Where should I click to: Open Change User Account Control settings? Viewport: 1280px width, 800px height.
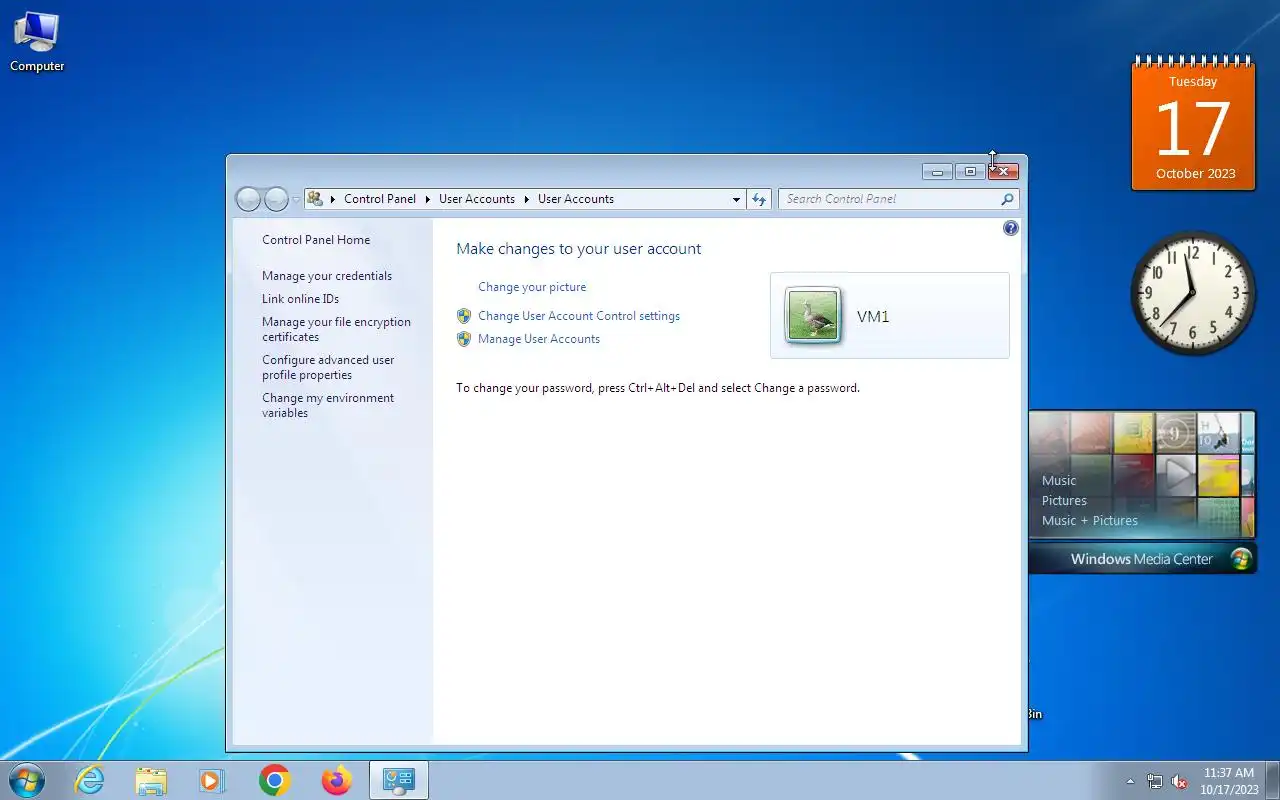579,316
